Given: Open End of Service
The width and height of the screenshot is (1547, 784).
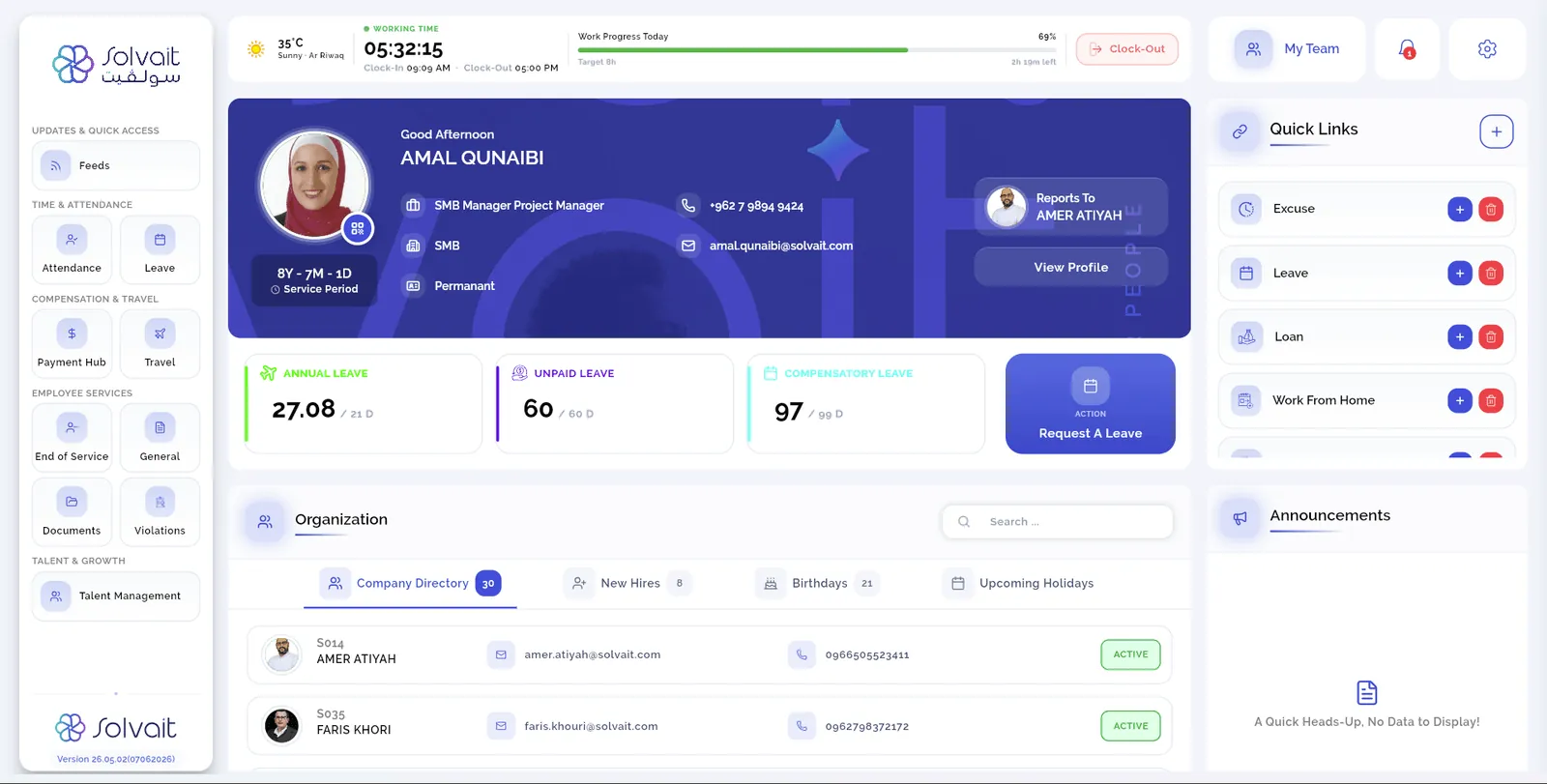Looking at the screenshot, I should pos(72,437).
